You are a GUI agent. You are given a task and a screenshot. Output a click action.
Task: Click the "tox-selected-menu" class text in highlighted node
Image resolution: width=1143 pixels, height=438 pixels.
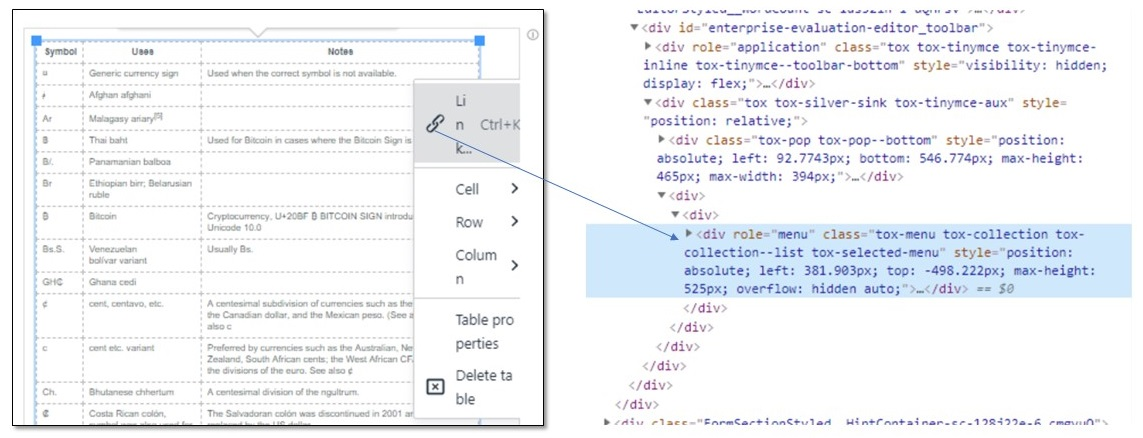tap(884, 252)
